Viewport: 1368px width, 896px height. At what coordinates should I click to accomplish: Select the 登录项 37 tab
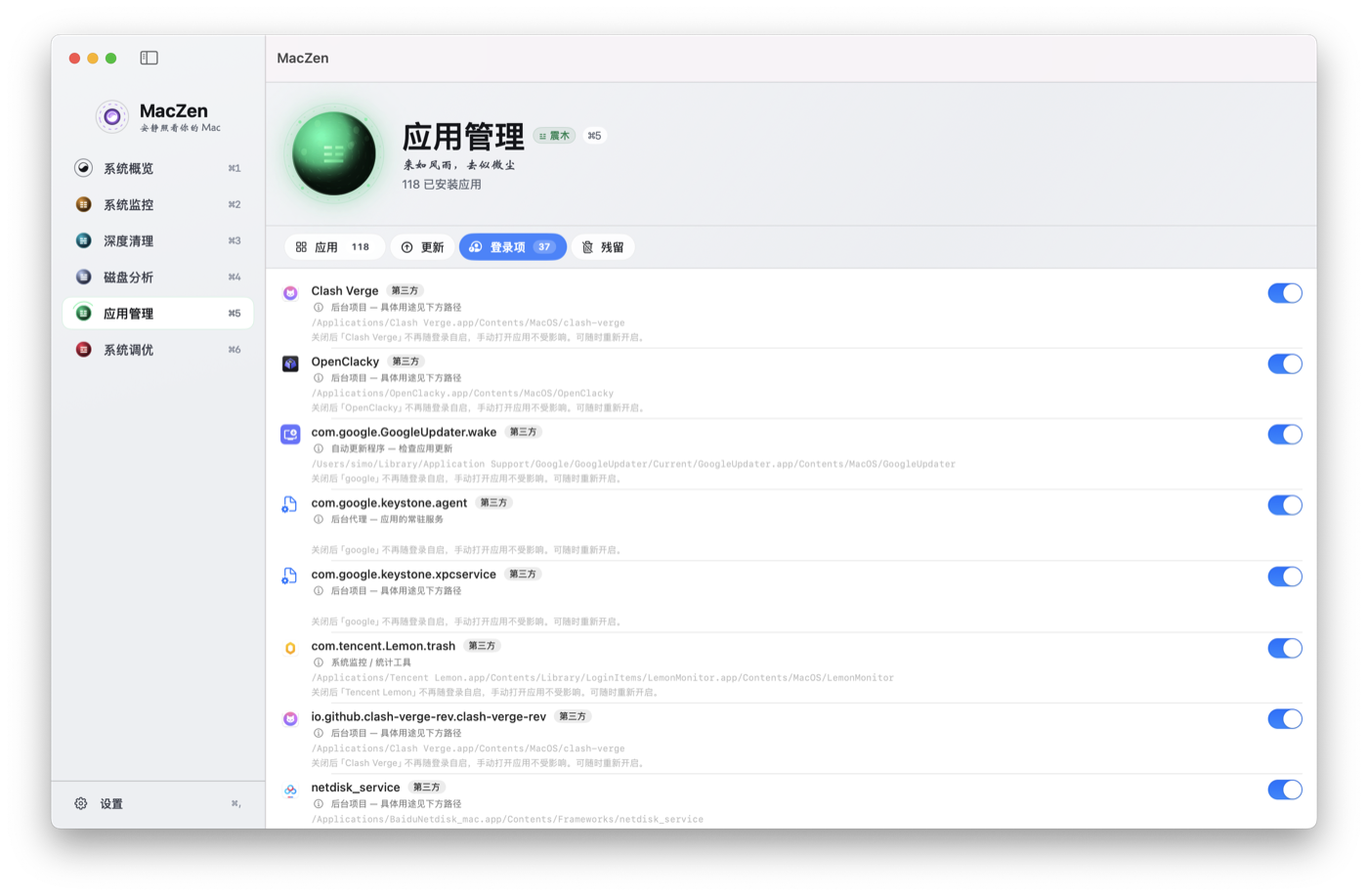[513, 247]
